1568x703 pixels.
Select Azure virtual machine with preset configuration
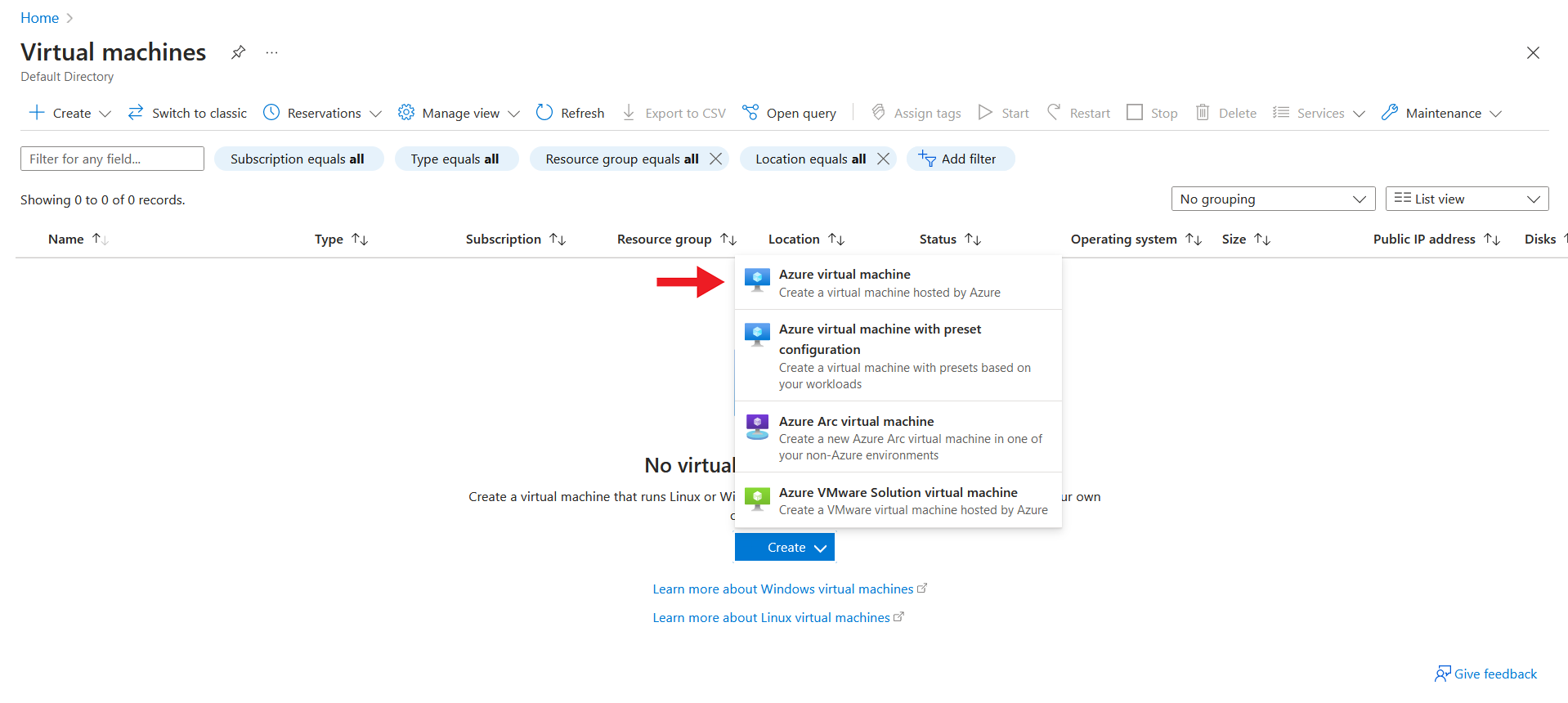tap(898, 356)
